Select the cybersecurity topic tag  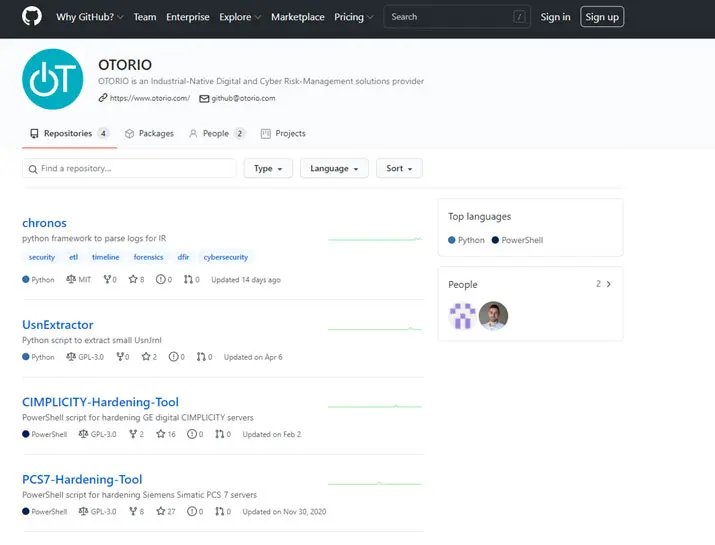[226, 257]
